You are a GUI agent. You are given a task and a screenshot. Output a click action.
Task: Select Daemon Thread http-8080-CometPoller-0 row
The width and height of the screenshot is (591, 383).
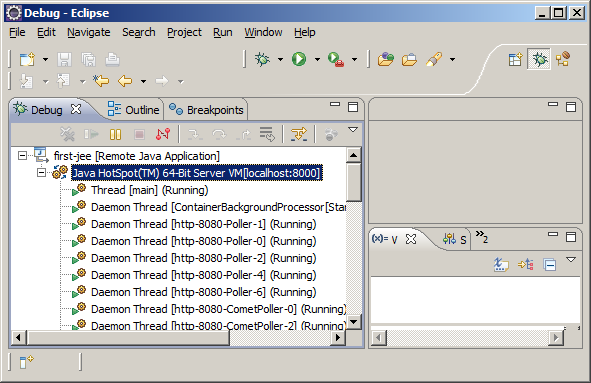[x=219, y=309]
